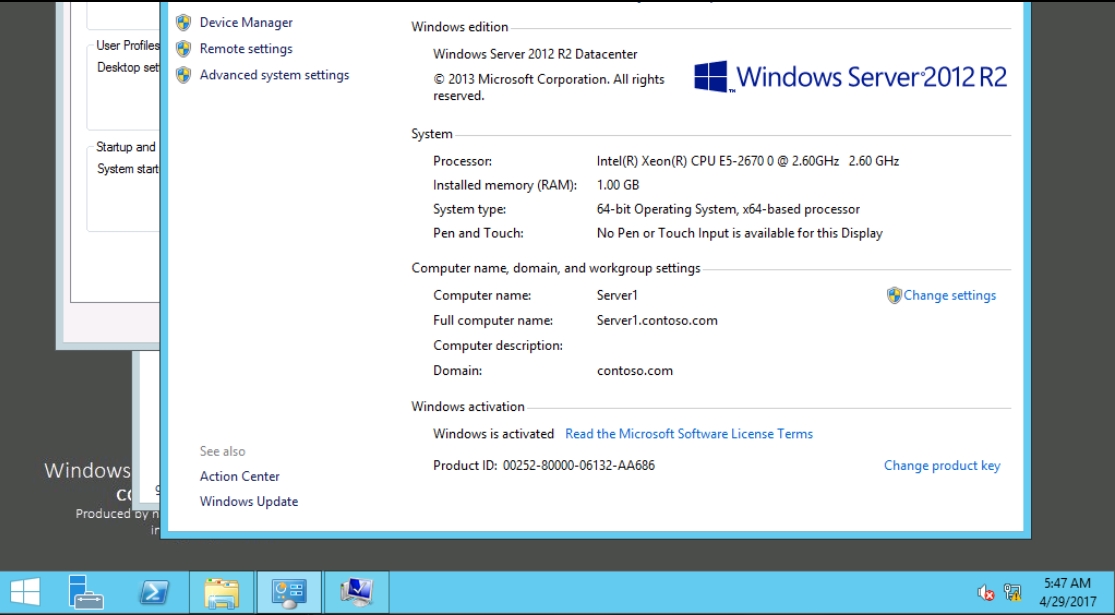The width and height of the screenshot is (1115, 615).
Task: Select Control Panel taskbar icon
Action: coord(289,593)
